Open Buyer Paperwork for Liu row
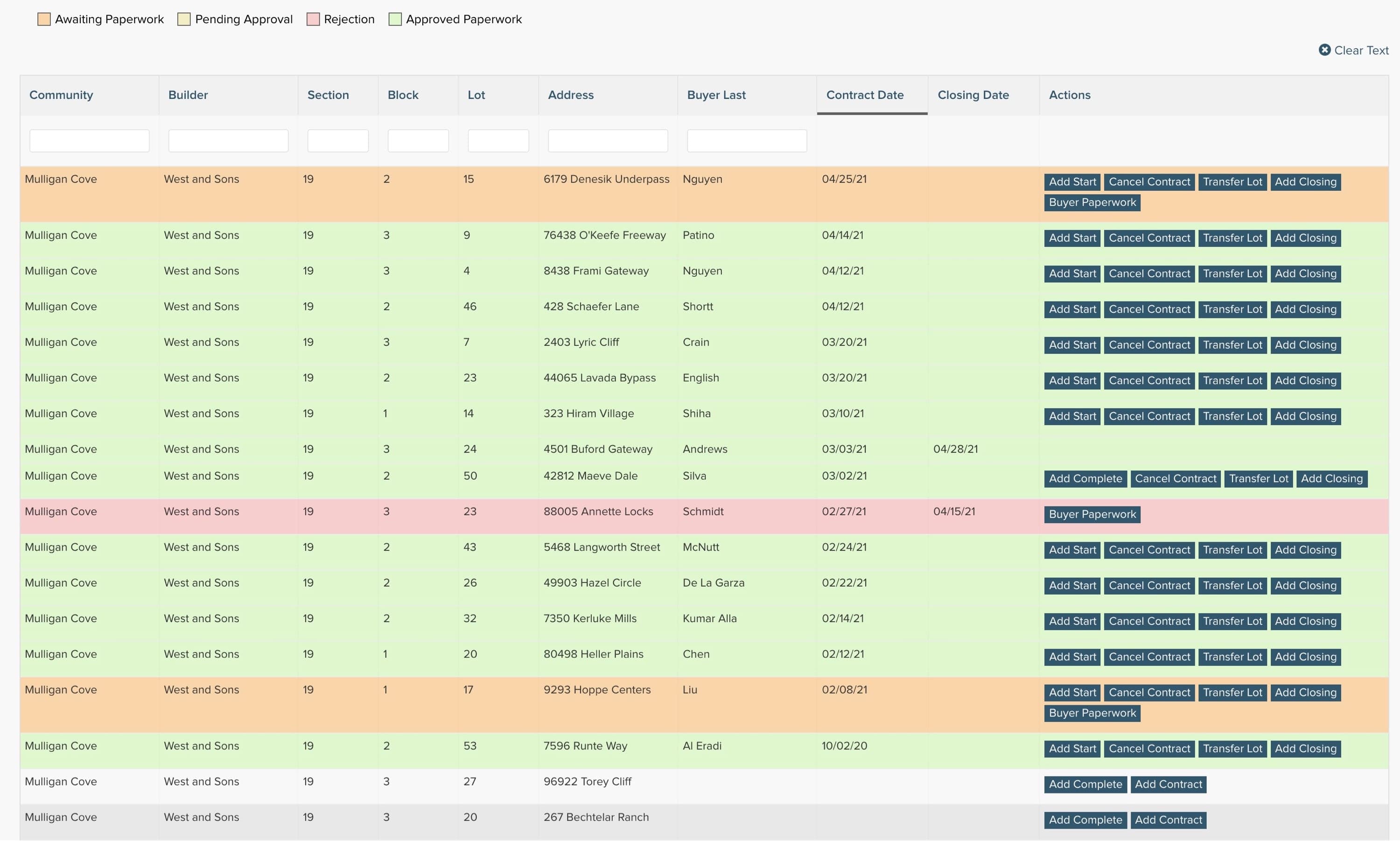Screen dimensions: 1400x841 pos(1092,713)
